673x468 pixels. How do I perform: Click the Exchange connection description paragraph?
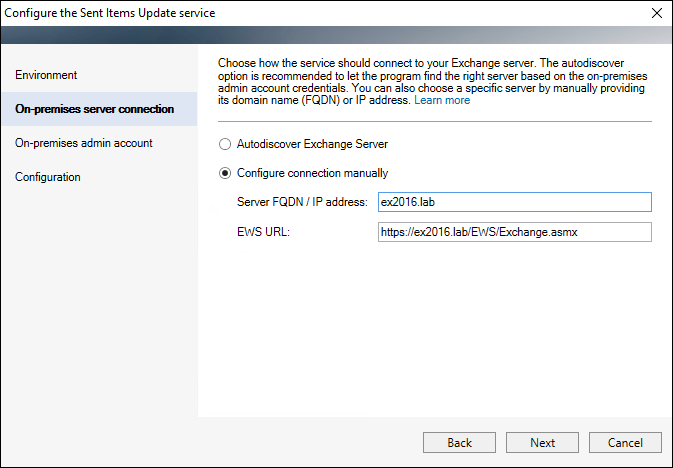[433, 82]
